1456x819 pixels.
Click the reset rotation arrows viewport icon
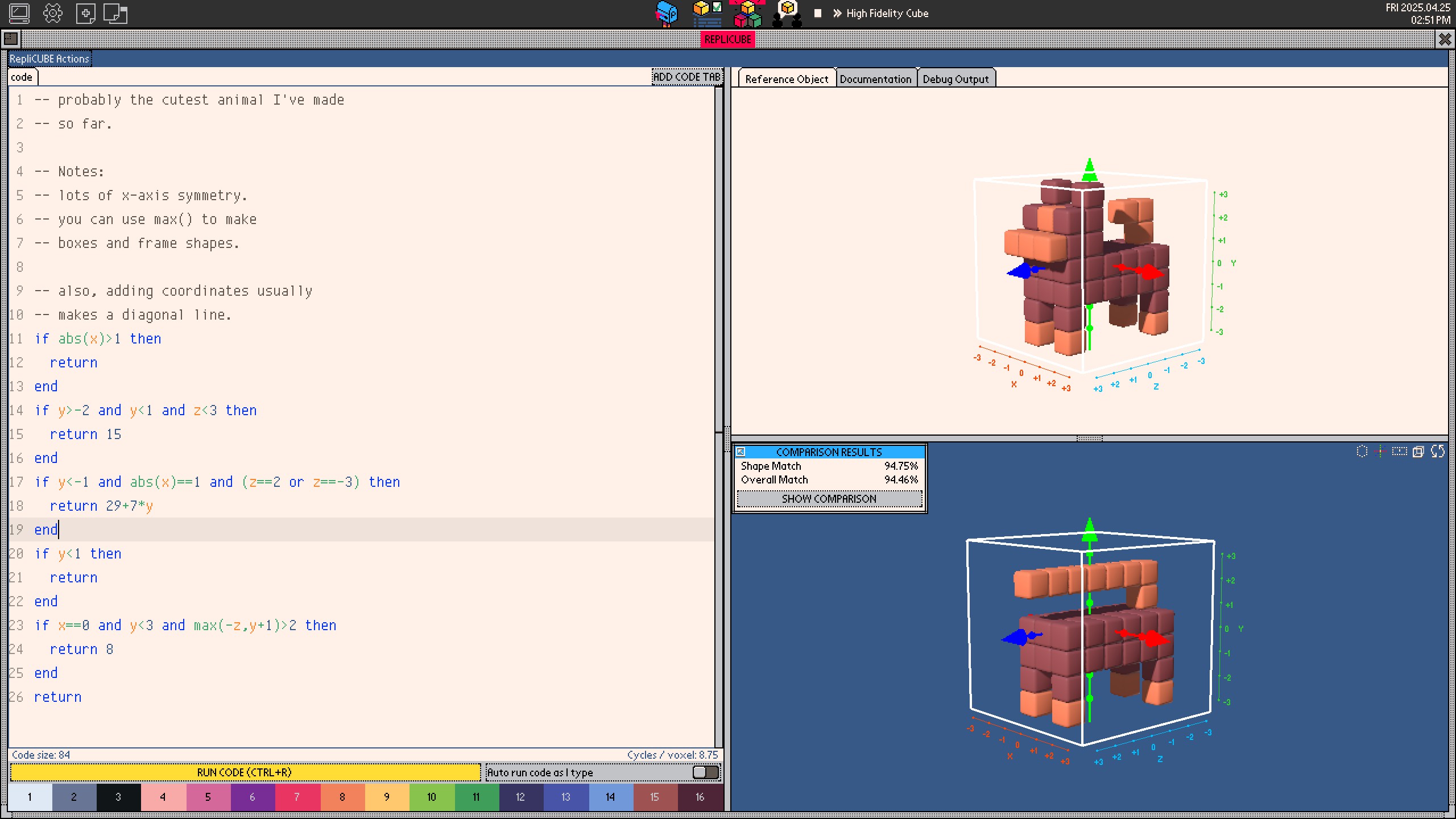coord(1437,452)
